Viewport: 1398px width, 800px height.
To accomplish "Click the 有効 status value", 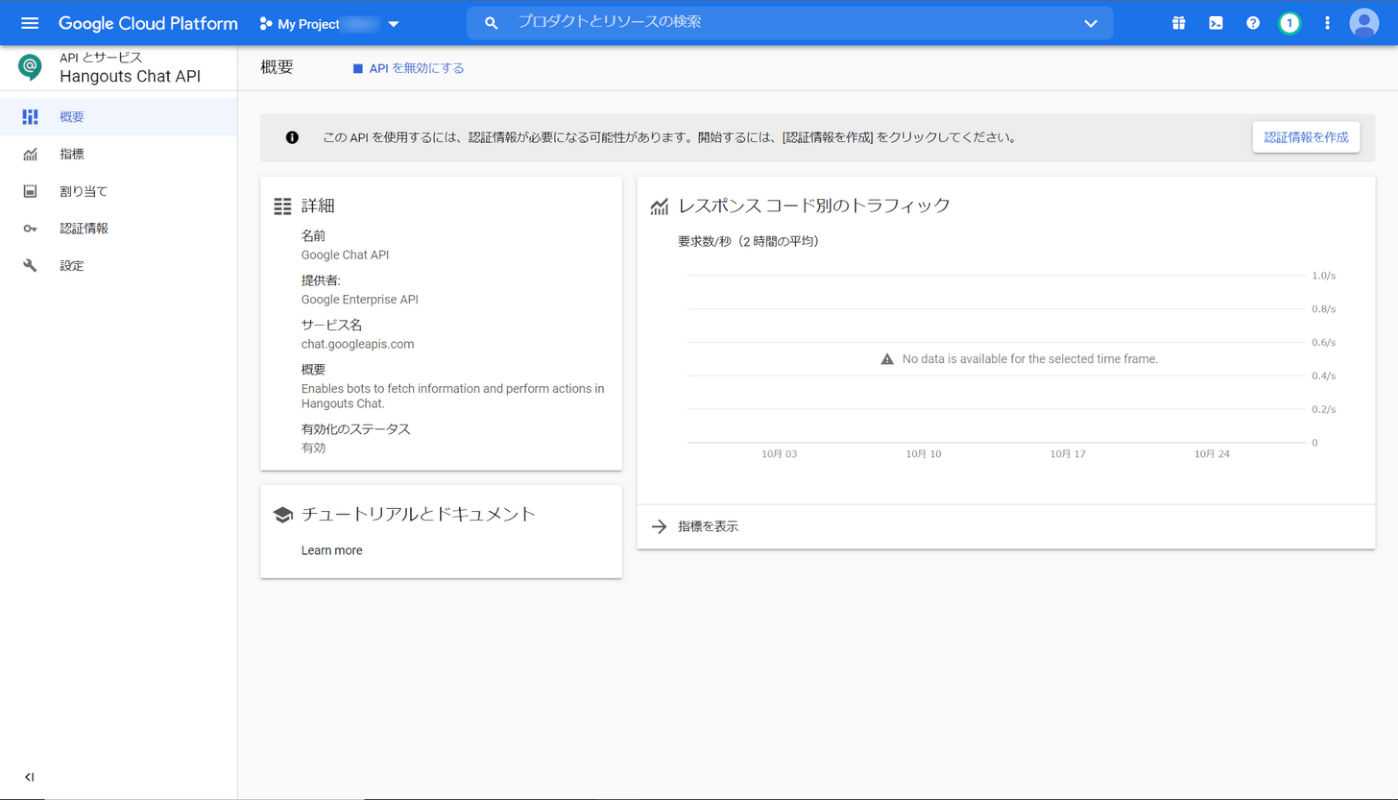I will pyautogui.click(x=313, y=448).
